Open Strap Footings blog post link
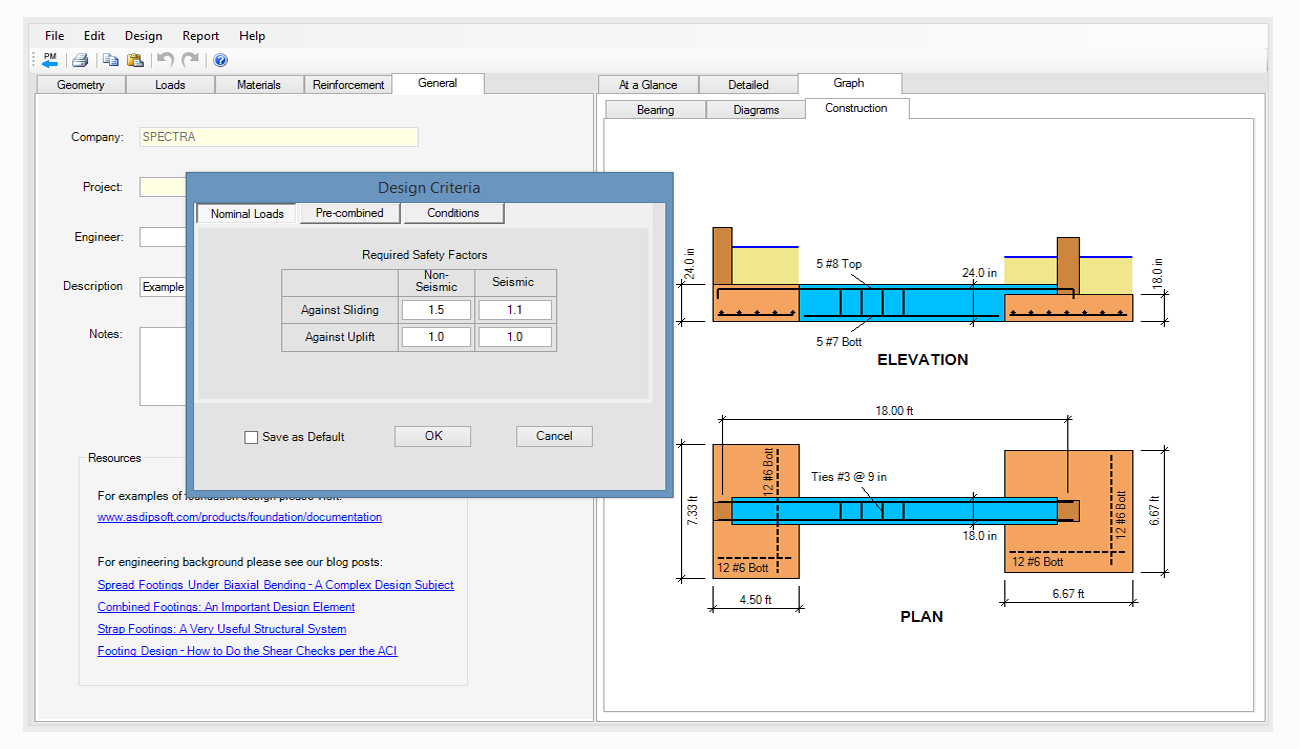 [x=222, y=629]
